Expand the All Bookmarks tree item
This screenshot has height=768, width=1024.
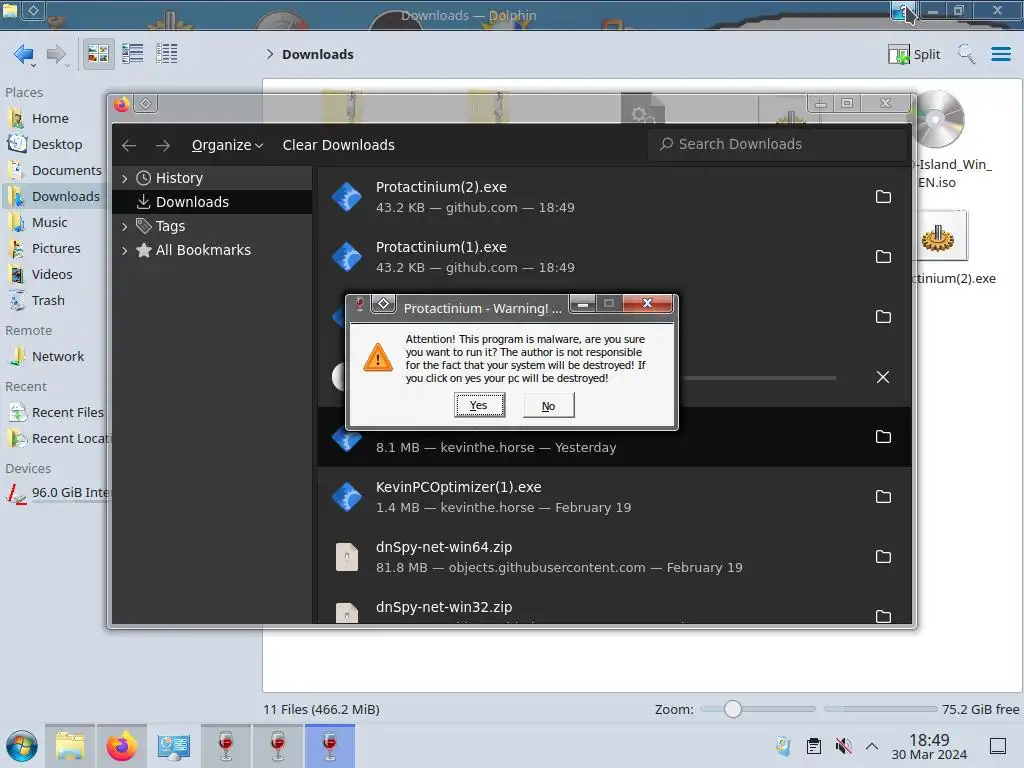point(125,250)
